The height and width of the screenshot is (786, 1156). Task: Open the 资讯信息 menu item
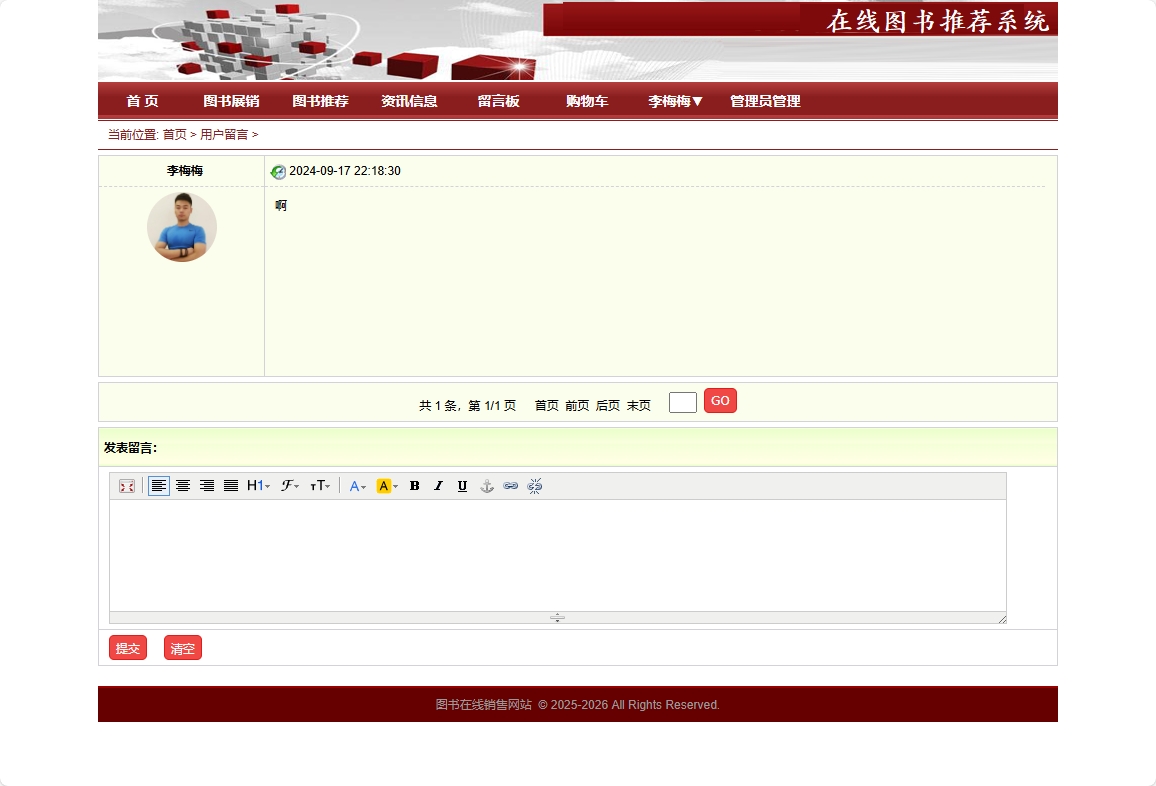(409, 101)
